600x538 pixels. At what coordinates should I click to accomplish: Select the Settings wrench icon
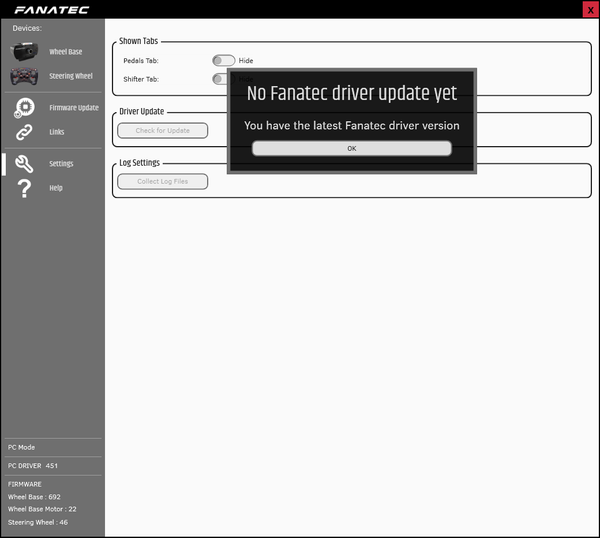(x=24, y=164)
